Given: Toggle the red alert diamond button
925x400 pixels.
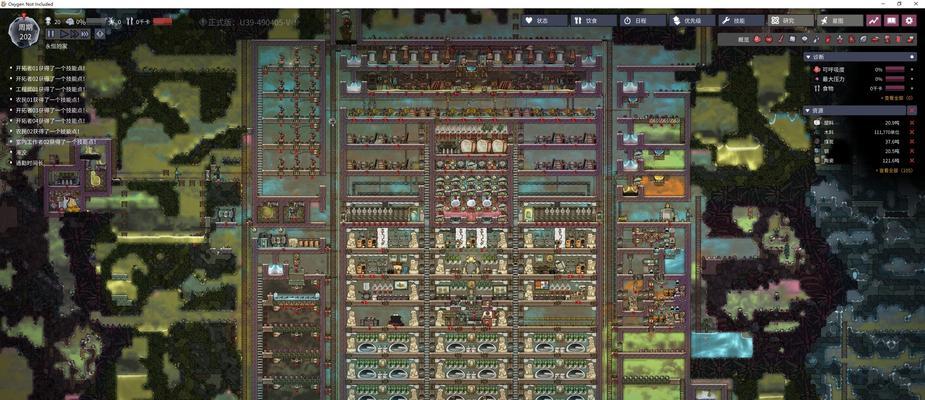Looking at the screenshot, I should 100,34.
